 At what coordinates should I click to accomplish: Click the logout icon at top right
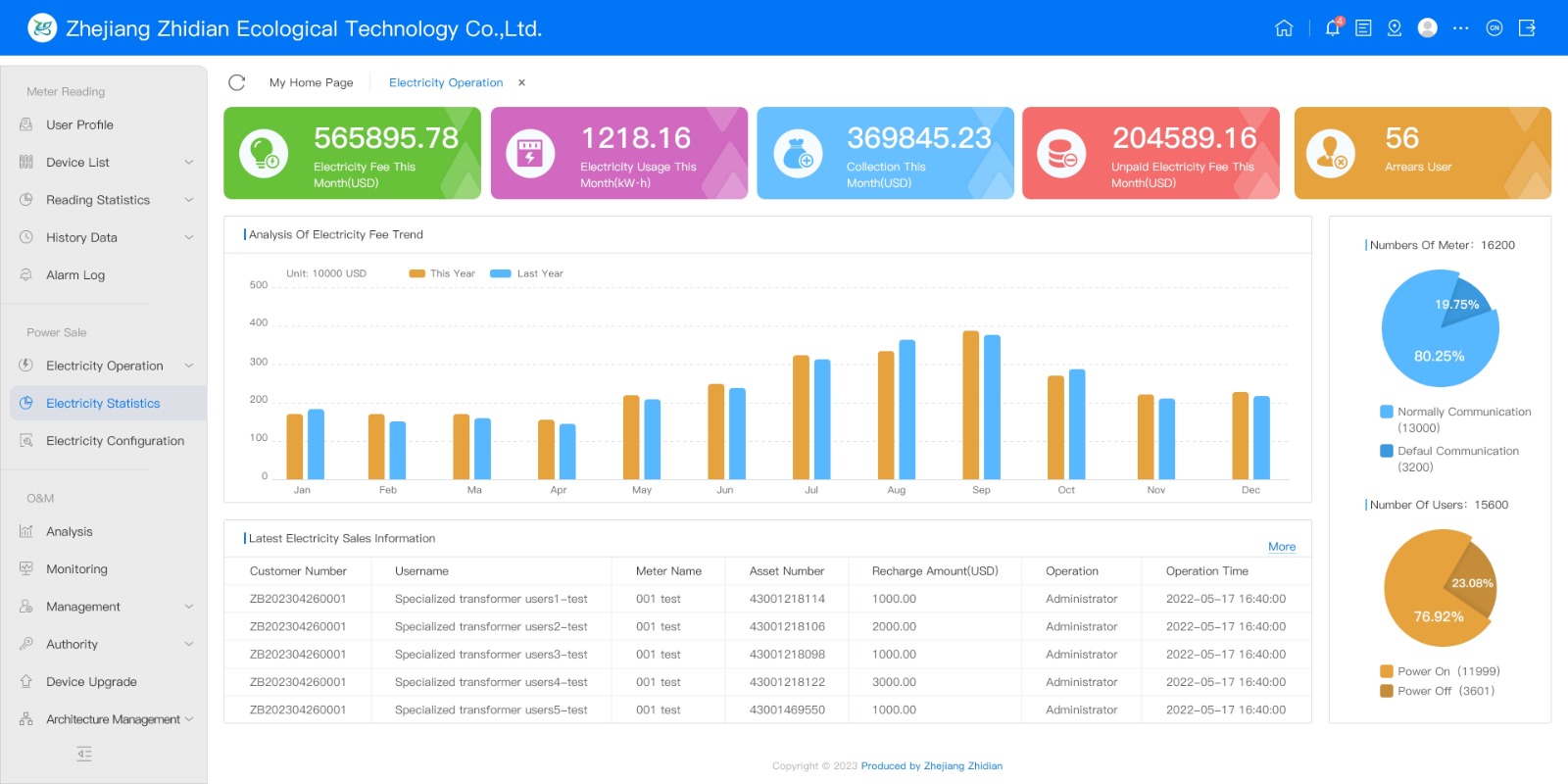1527,28
